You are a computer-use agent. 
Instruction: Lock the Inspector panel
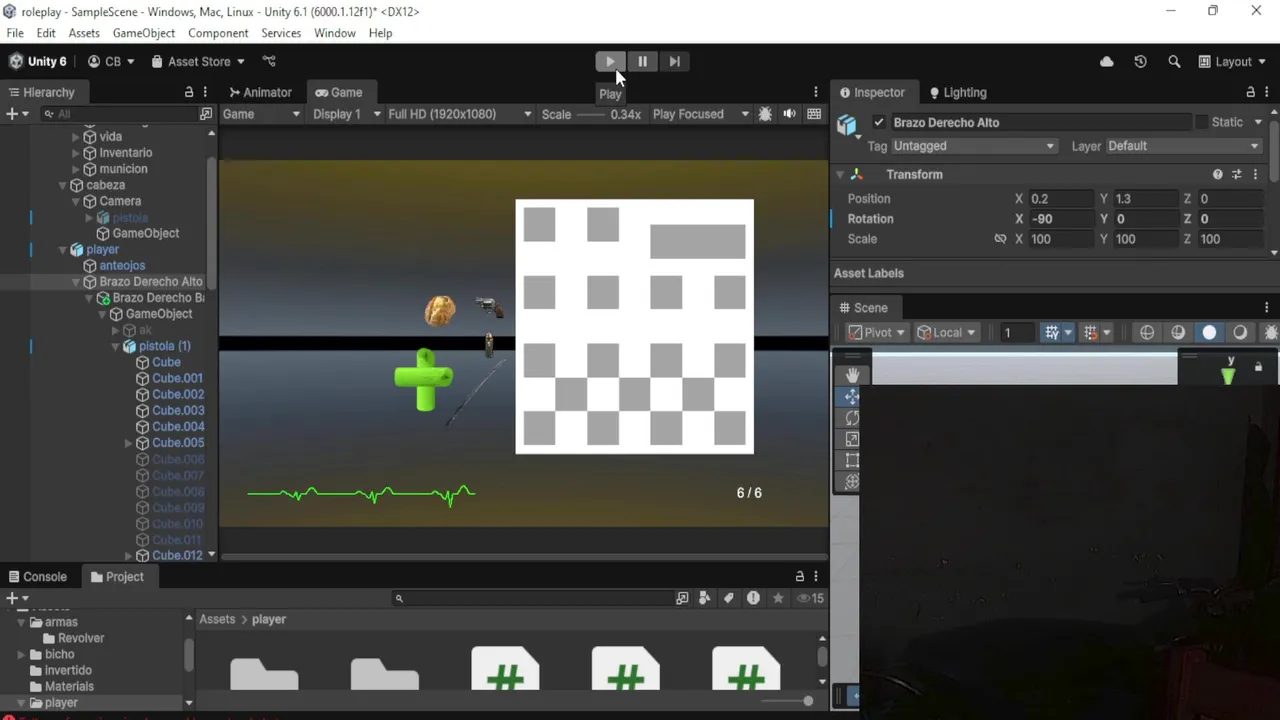[1250, 92]
